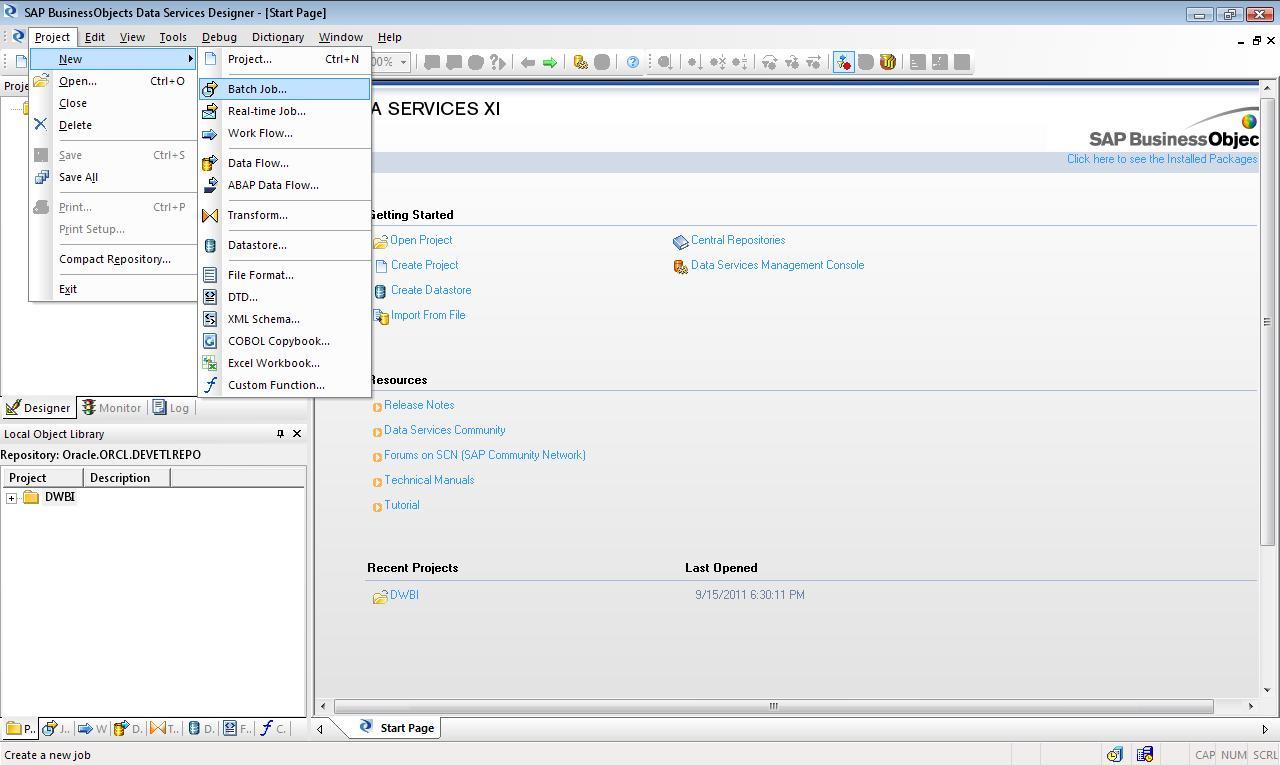Click the highlighted breakpoint filter toolbar icon
This screenshot has width=1280, height=765.
coord(844,62)
